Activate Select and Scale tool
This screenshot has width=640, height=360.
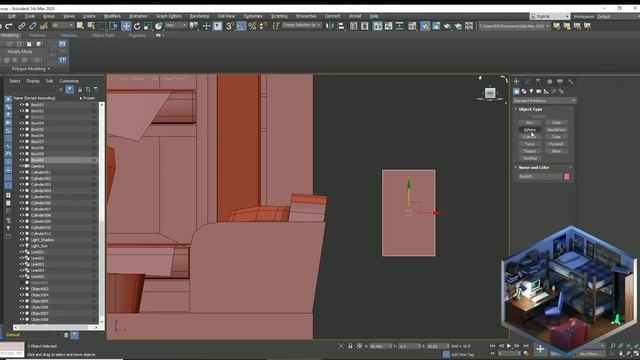coord(147,26)
